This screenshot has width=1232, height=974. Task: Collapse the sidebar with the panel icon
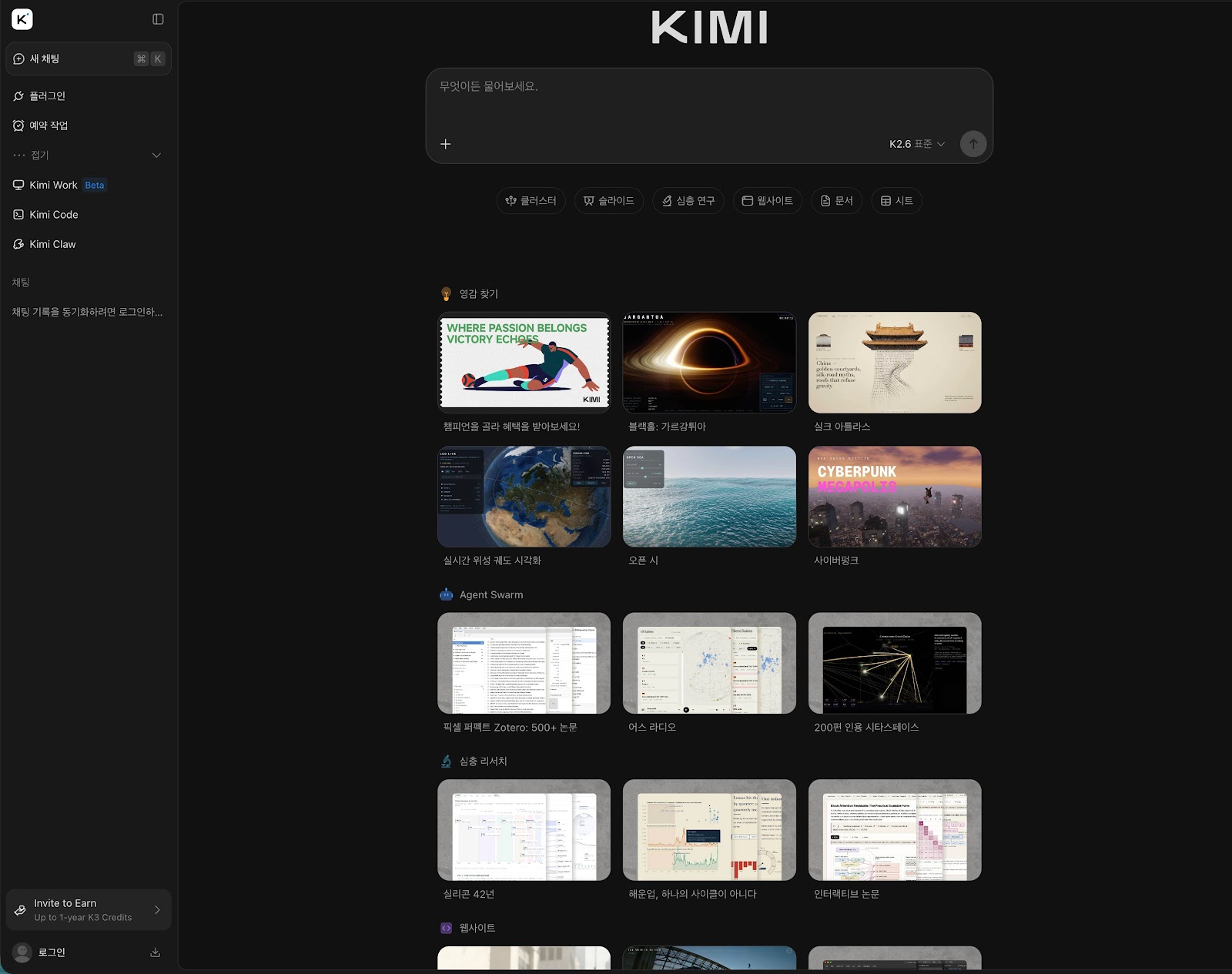coord(158,19)
